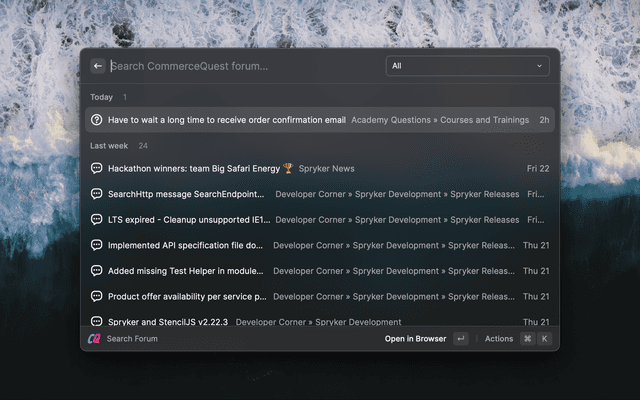Click chat bubble icon beside Hackathon winners
The height and width of the screenshot is (400, 640).
click(97, 168)
